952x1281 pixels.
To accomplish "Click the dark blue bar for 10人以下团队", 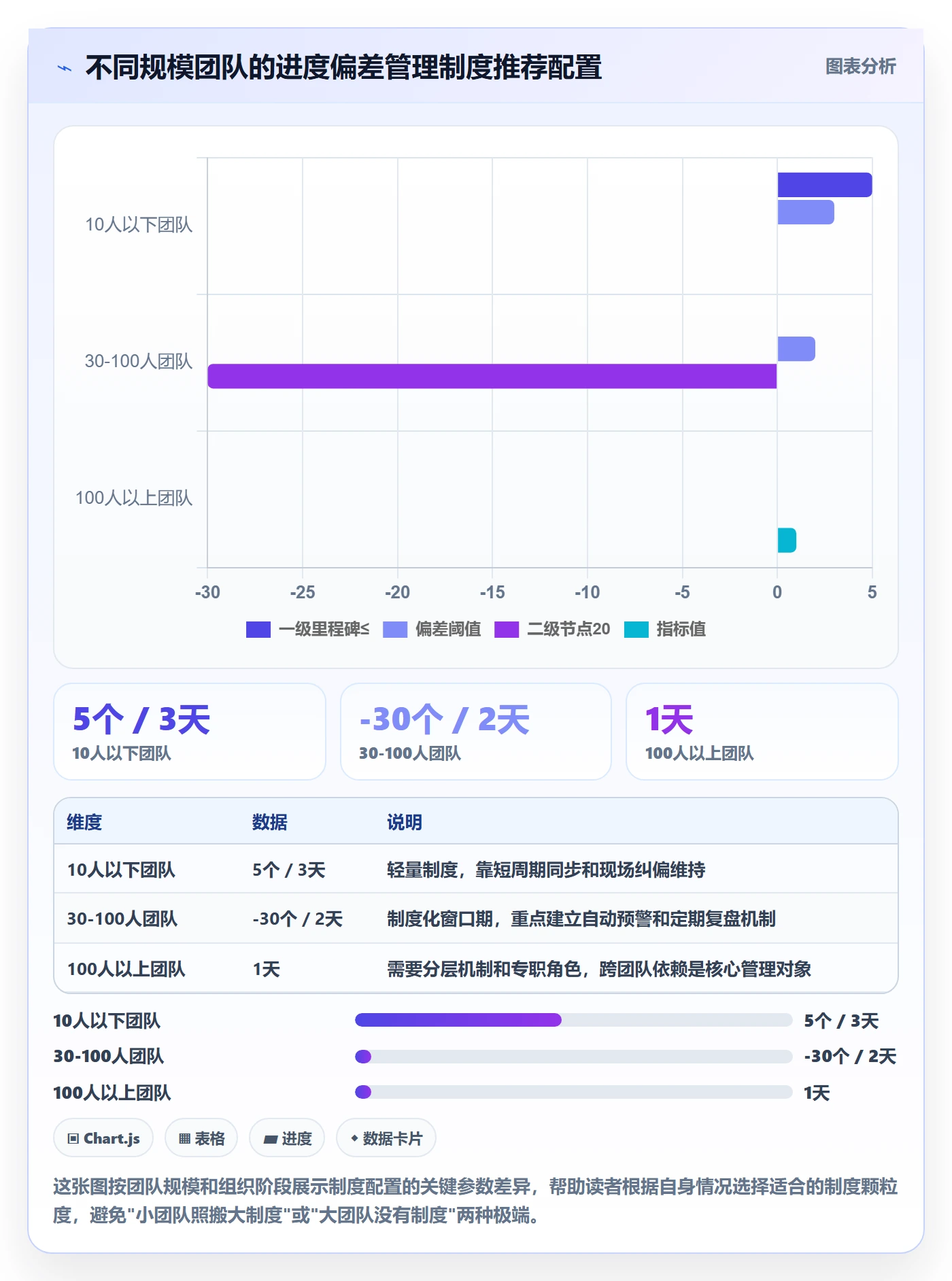I will click(x=825, y=185).
